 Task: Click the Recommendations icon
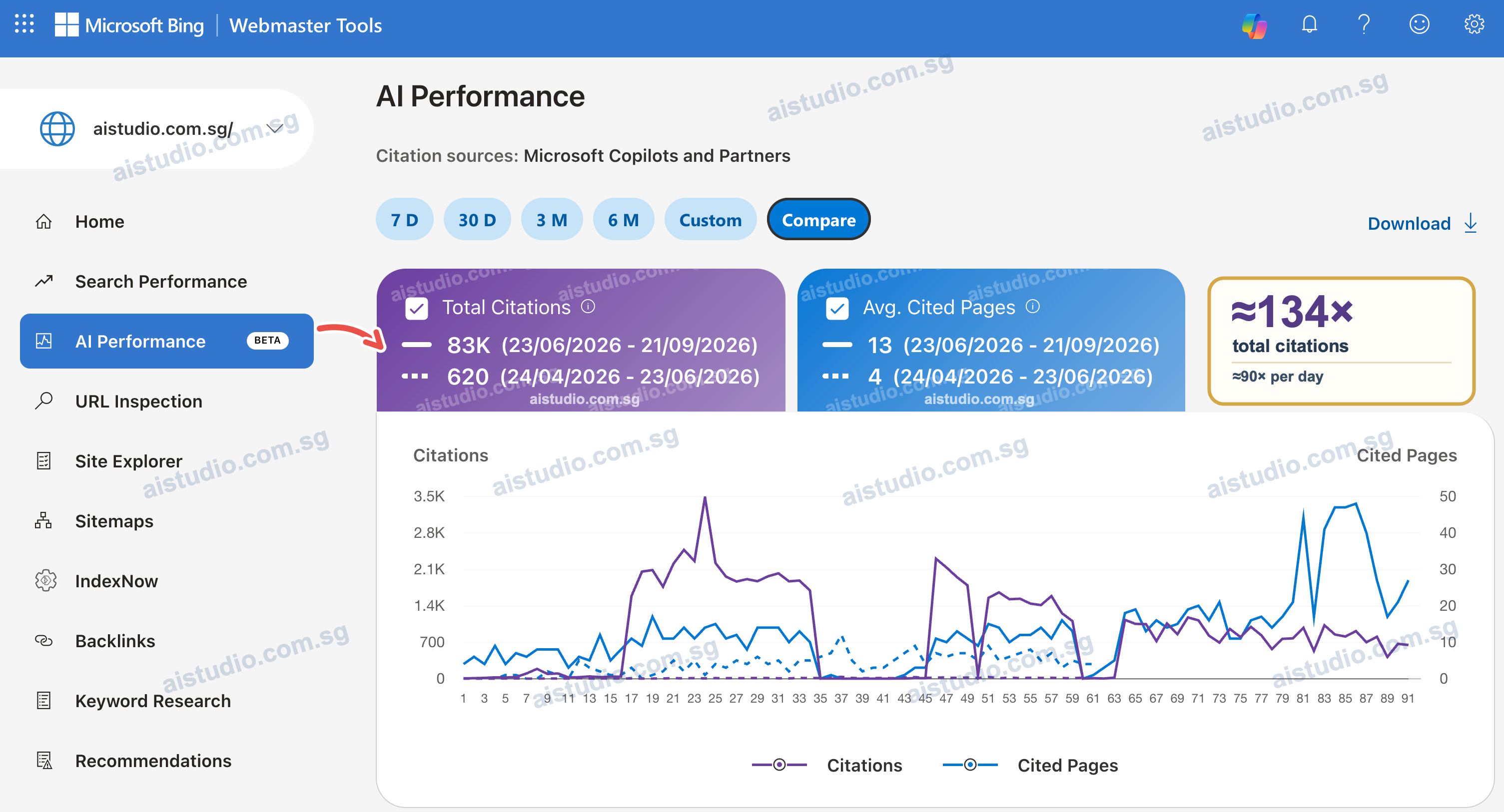click(44, 760)
